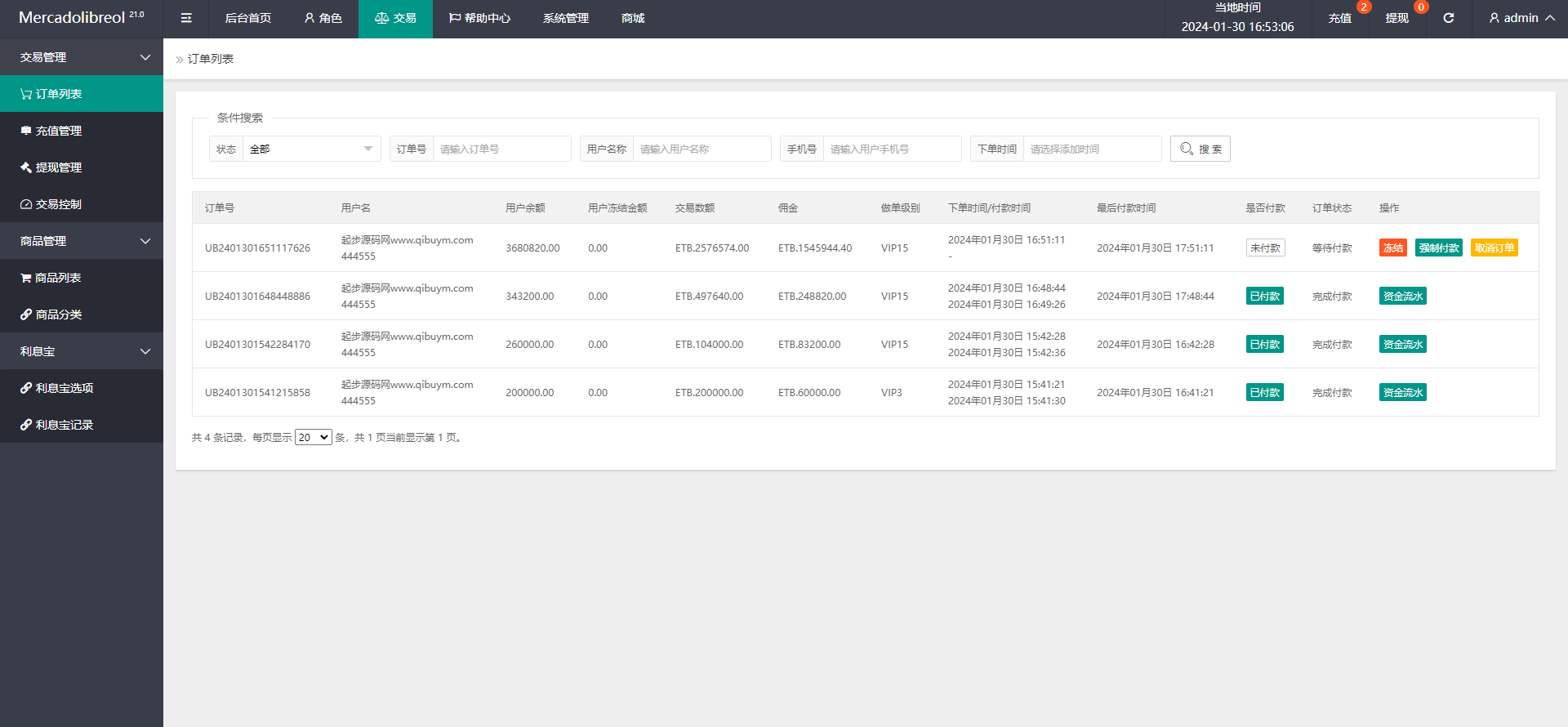Expand the admin user menu
The width and height of the screenshot is (1568, 727).
(x=1521, y=18)
